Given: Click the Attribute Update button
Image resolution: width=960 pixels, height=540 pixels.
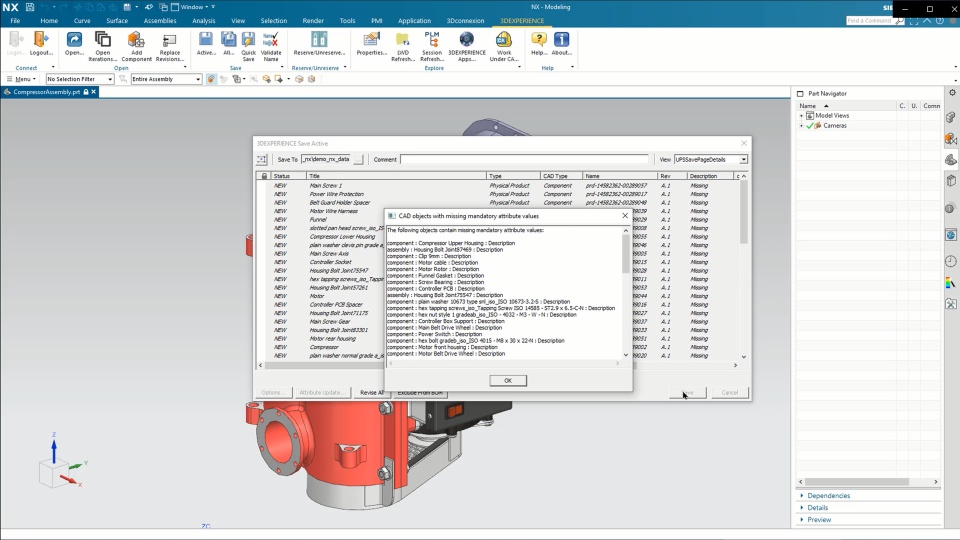Looking at the screenshot, I should [321, 392].
